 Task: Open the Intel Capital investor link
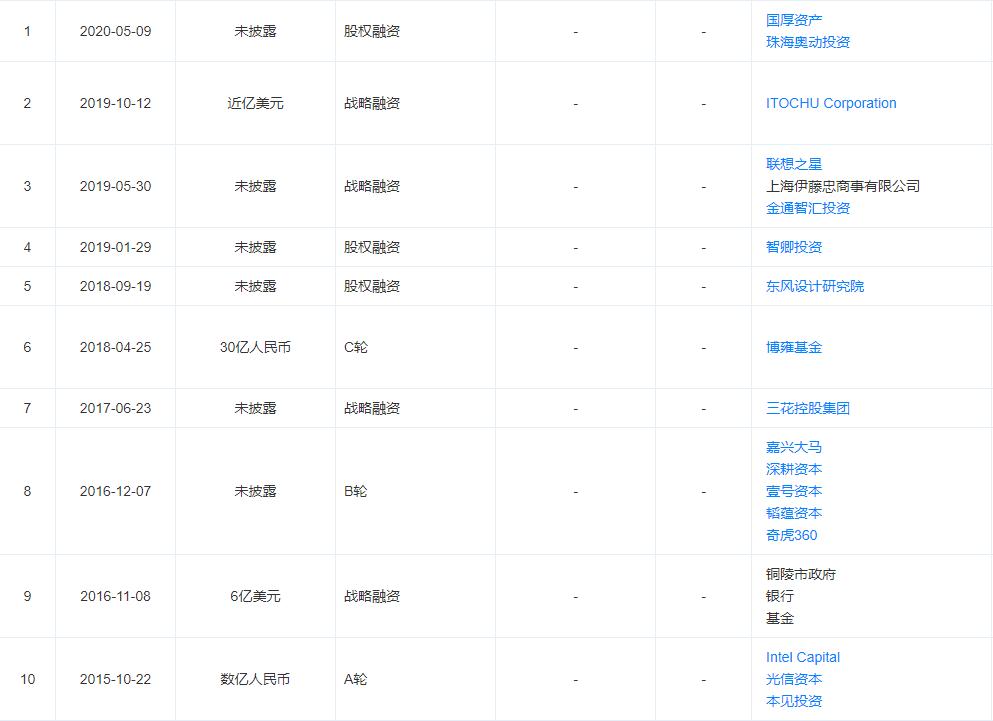[802, 657]
